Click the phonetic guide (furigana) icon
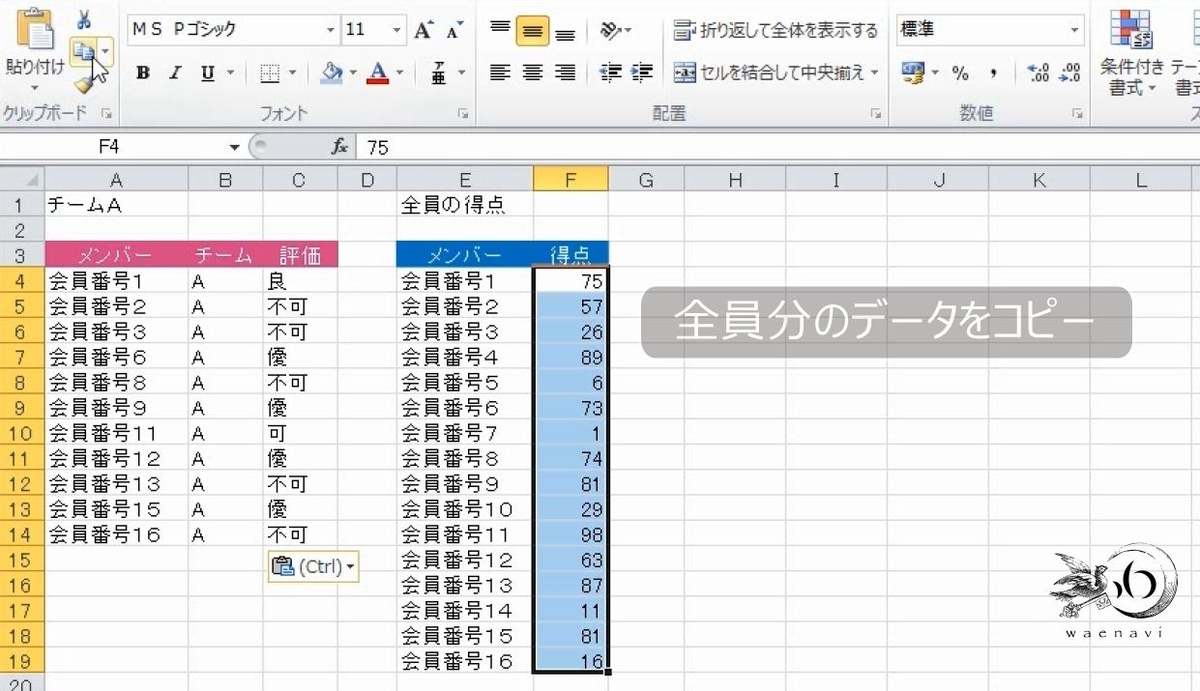Screen dimensions: 1200x691 pyautogui.click(x=438, y=73)
